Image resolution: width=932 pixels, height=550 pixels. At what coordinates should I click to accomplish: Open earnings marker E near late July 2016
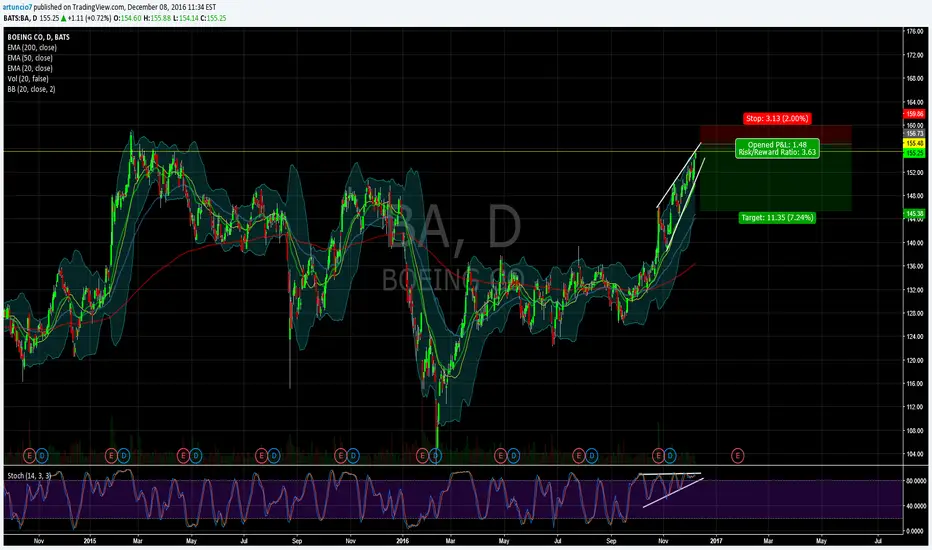click(x=578, y=456)
